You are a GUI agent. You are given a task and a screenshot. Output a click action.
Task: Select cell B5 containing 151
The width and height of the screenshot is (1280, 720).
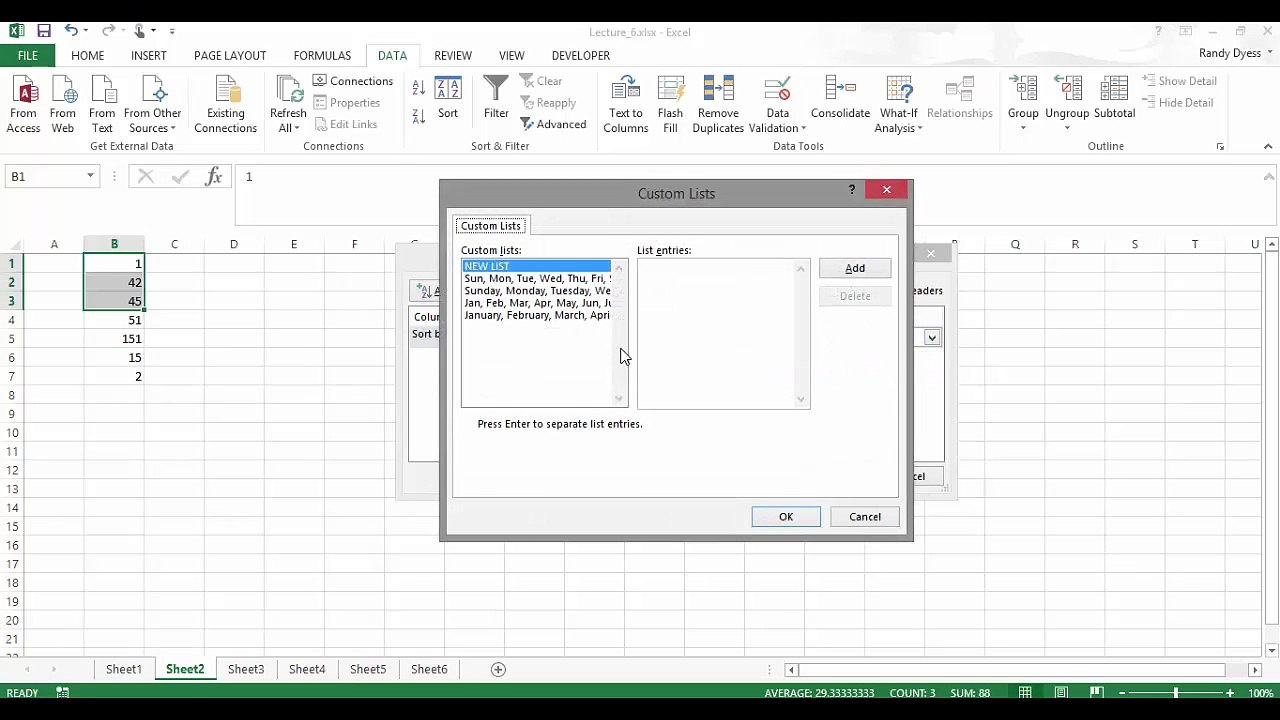tap(114, 339)
